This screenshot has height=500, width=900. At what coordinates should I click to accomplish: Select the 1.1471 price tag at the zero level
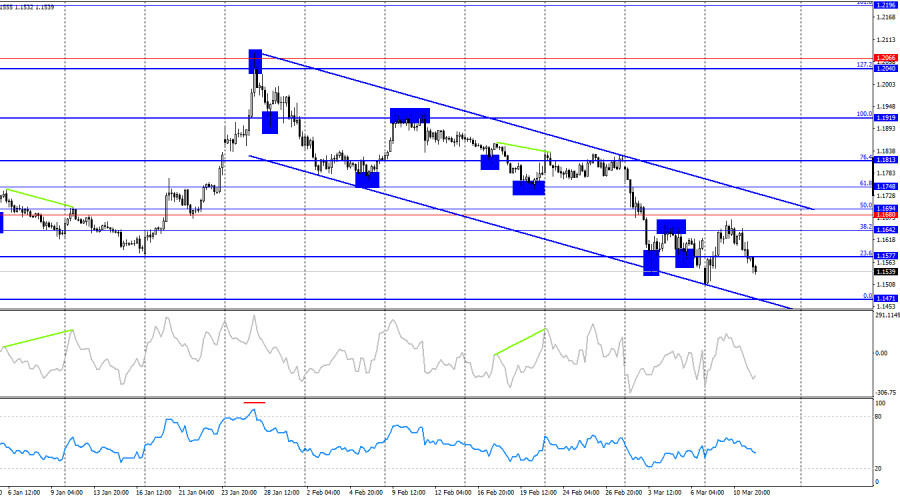tap(885, 298)
